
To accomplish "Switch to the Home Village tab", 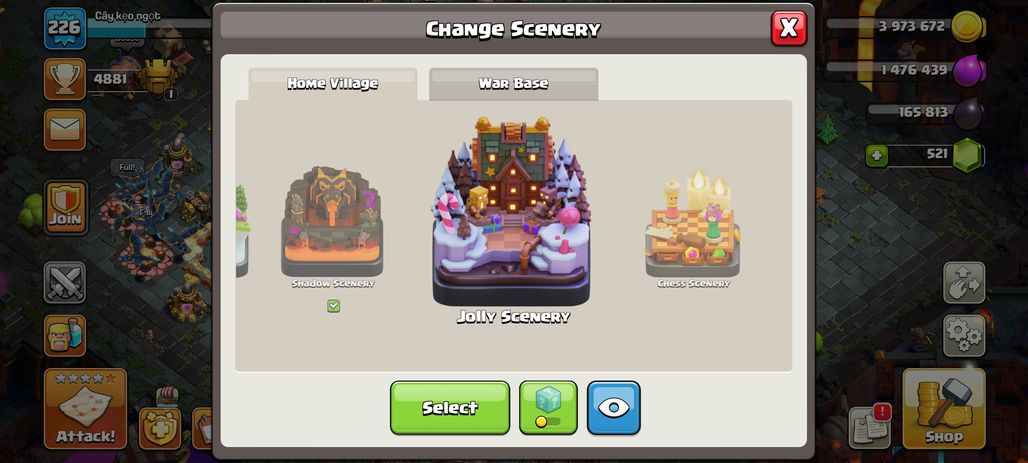I will tap(332, 84).
